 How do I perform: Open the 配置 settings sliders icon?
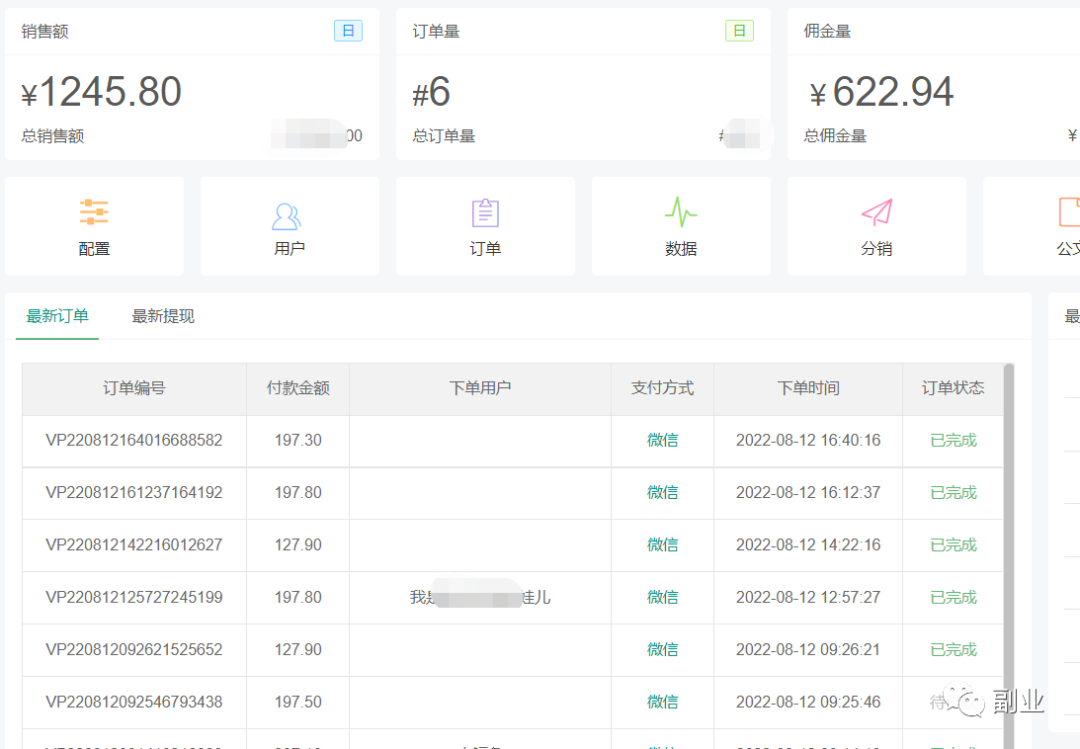[94, 212]
